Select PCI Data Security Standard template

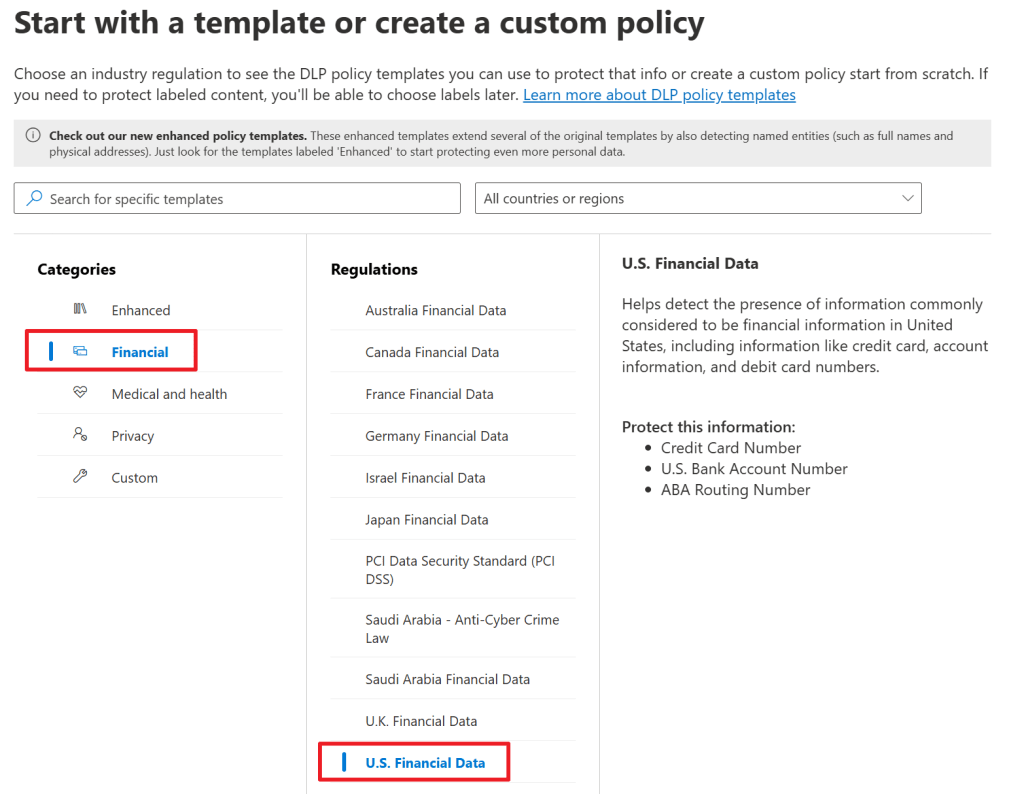click(460, 570)
